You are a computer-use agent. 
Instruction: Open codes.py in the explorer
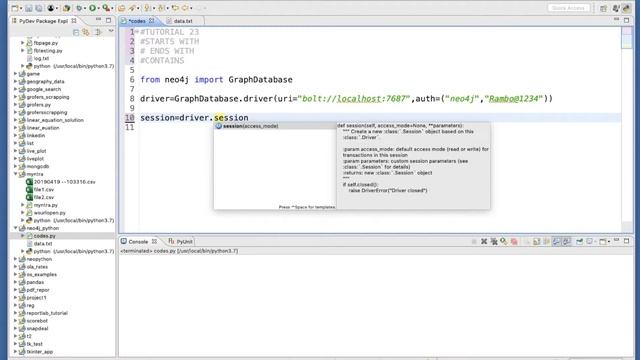point(44,236)
